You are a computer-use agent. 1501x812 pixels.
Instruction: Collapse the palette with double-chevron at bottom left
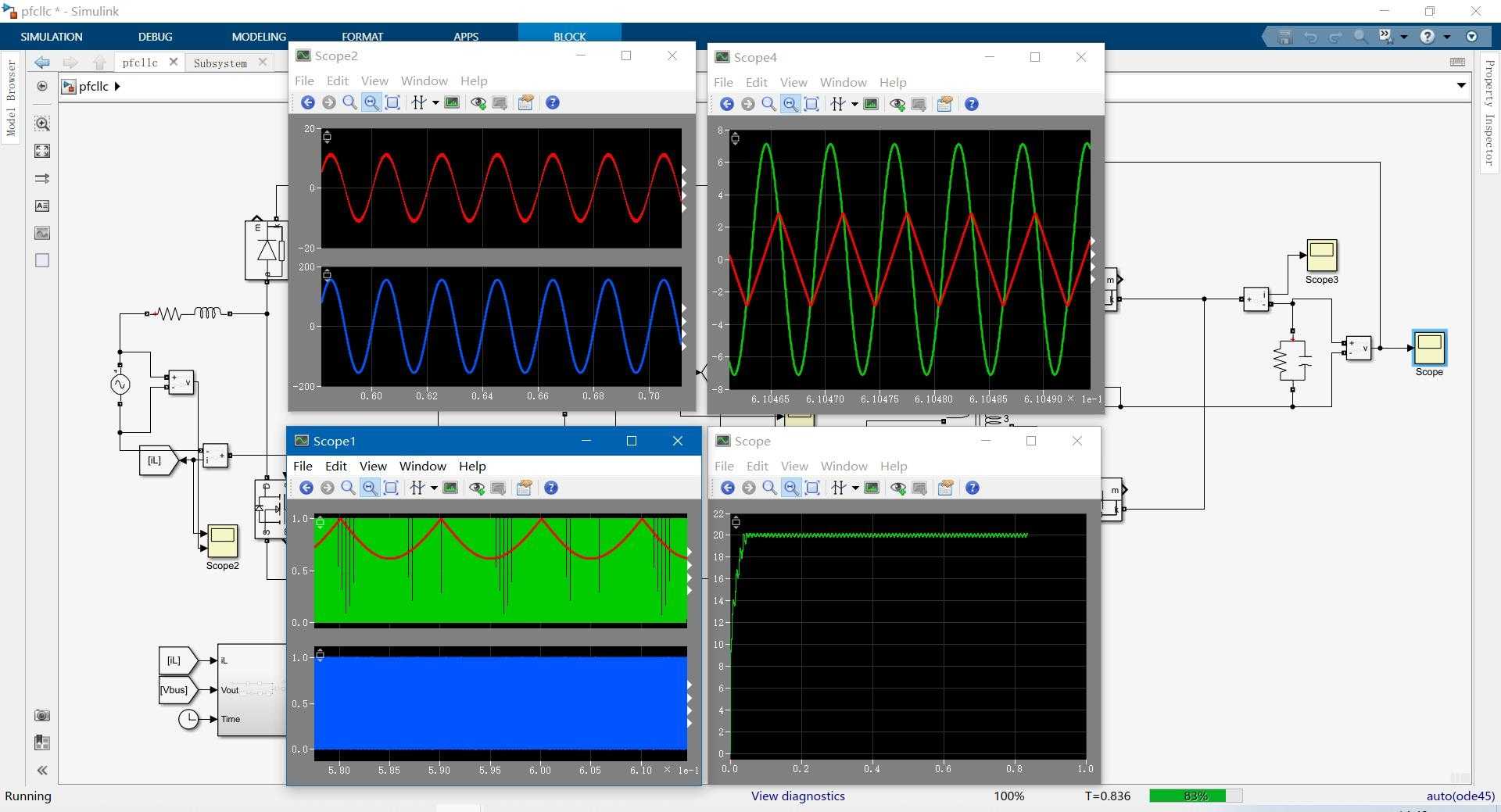41,770
